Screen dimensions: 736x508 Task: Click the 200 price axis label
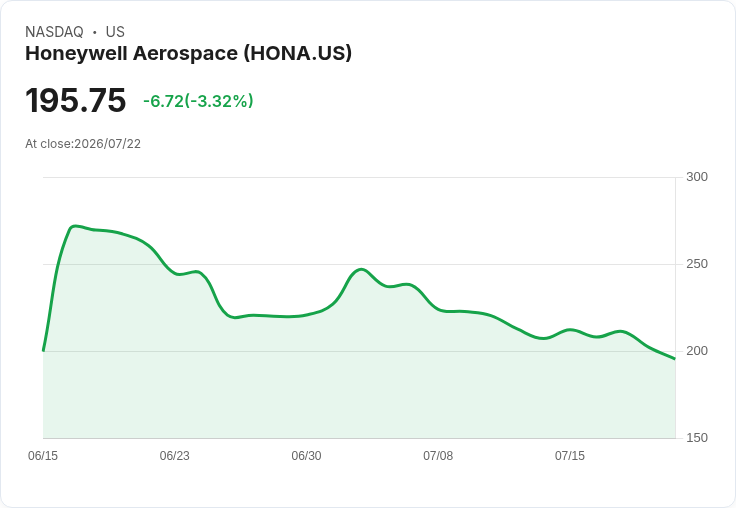[697, 351]
